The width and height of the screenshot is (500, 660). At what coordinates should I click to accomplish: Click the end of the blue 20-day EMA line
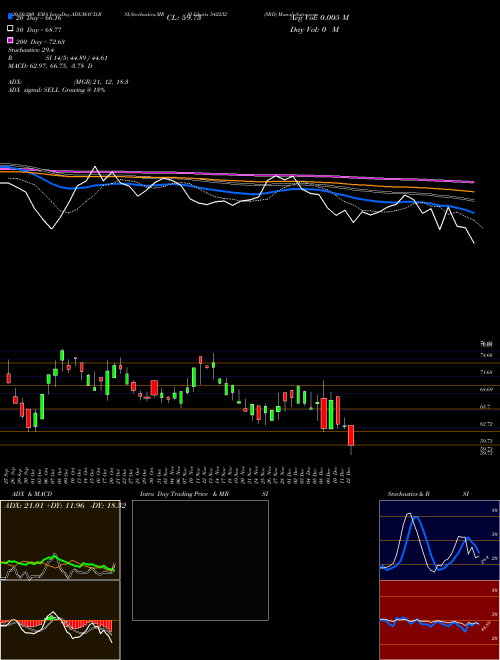click(x=474, y=213)
